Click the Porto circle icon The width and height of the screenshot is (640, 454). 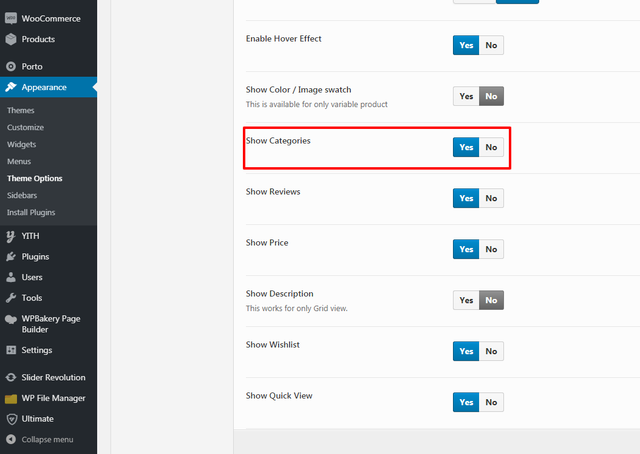coord(11,66)
